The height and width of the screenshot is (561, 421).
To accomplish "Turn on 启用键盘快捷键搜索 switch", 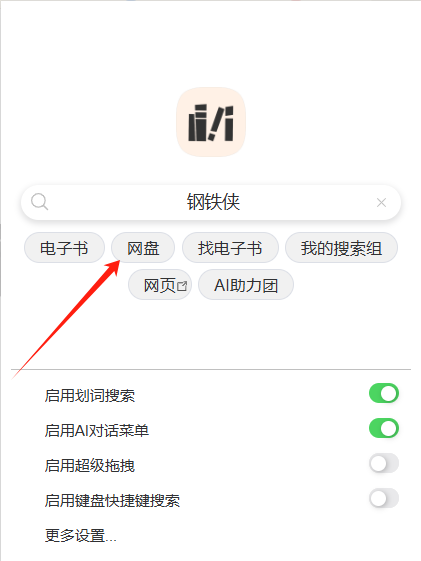I will [x=384, y=498].
